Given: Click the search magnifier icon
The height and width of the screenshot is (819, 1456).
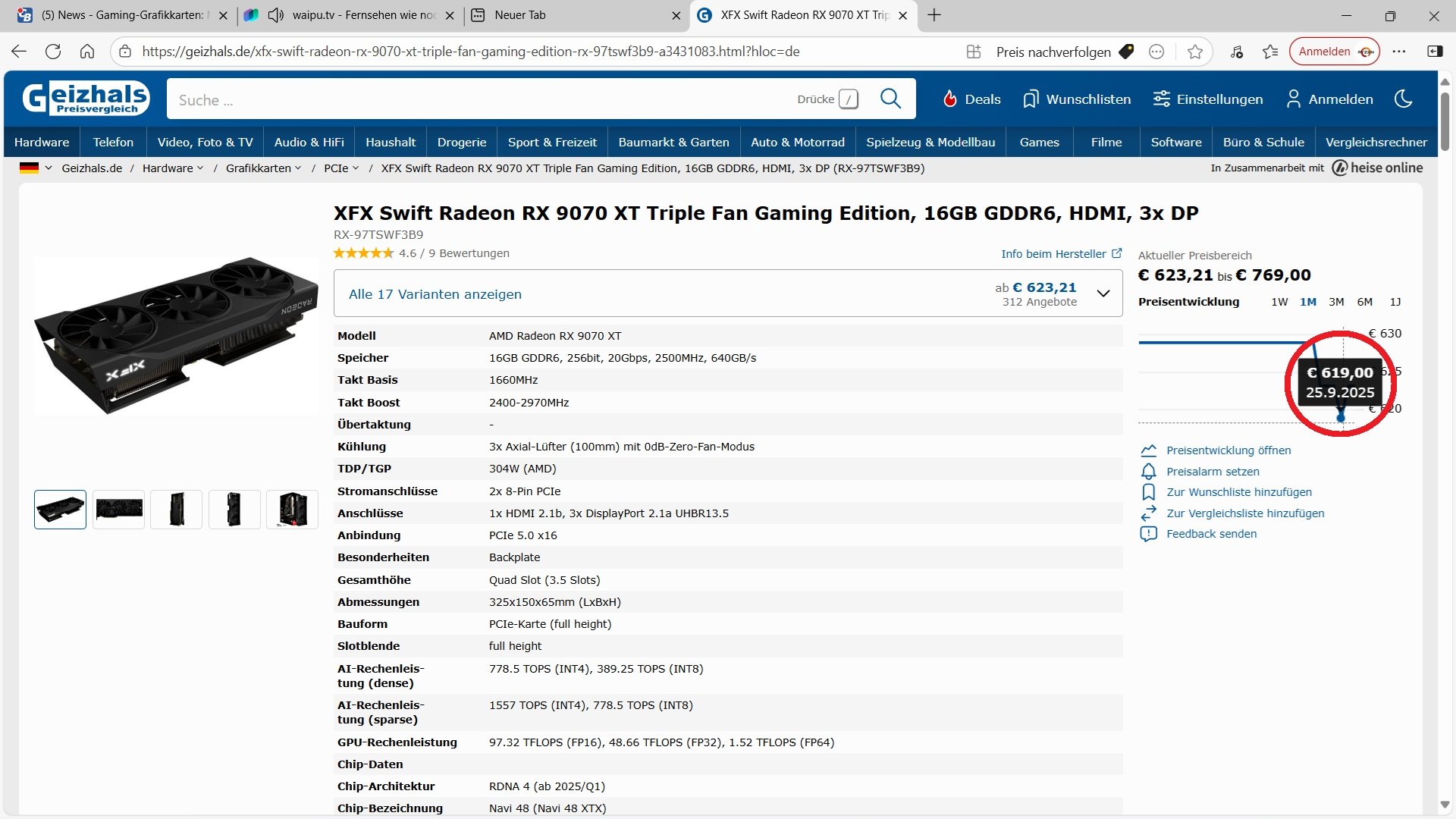Looking at the screenshot, I should [x=890, y=99].
